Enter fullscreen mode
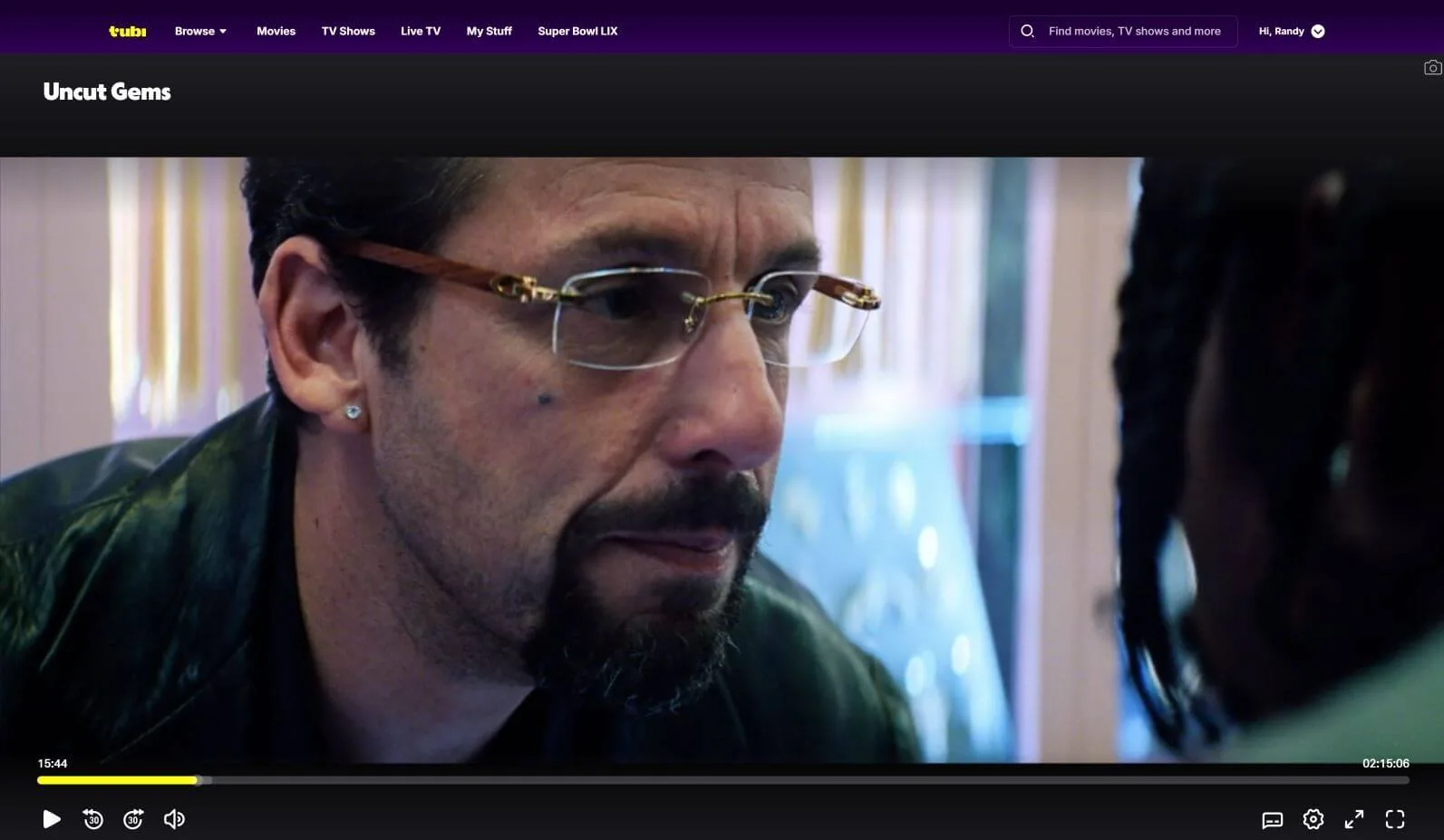 (1395, 819)
